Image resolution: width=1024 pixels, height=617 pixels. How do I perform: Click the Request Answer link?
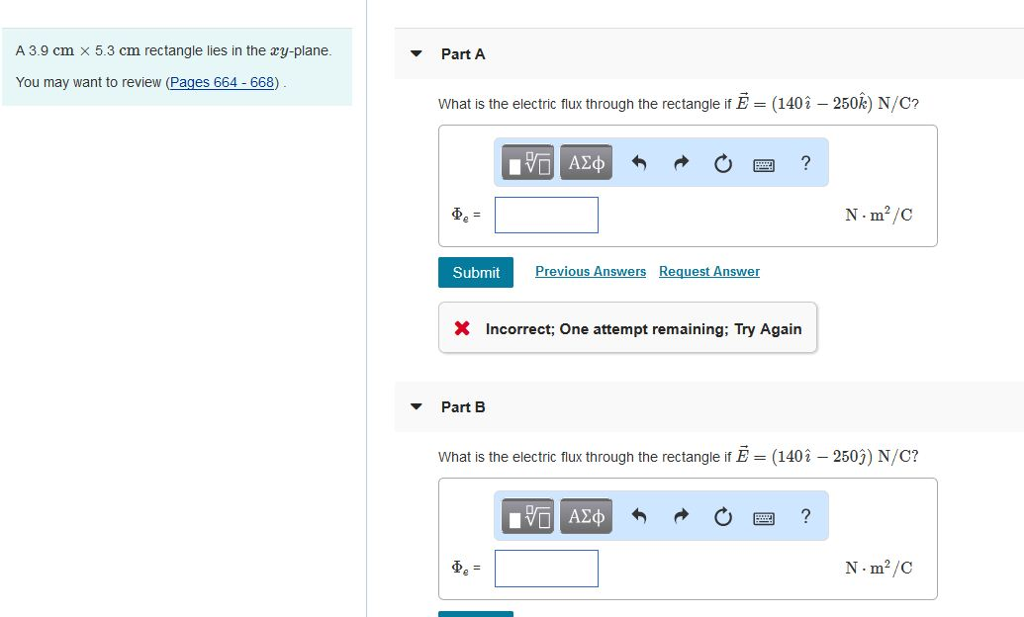pos(709,272)
